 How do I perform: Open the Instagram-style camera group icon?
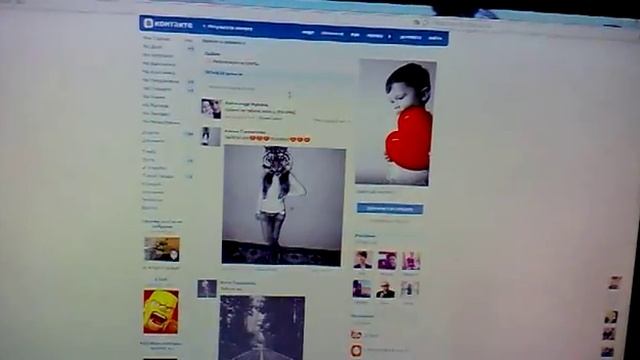point(356,335)
